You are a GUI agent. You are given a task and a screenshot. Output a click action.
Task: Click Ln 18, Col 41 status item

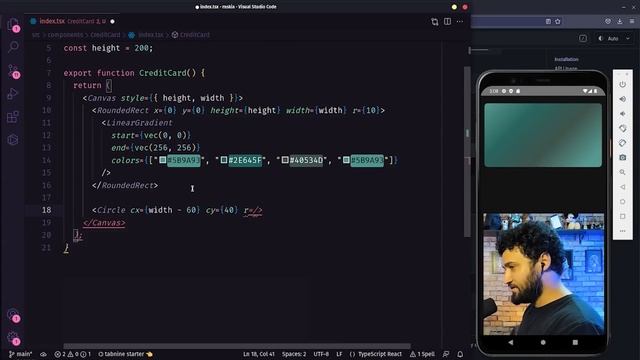click(x=259, y=354)
